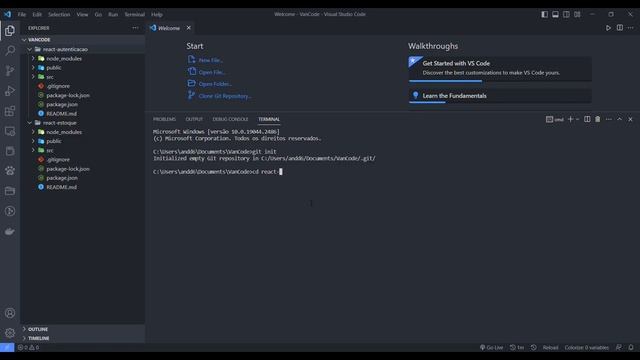This screenshot has width=640, height=360.
Task: Open Remote Explorer in activity bar
Action: 10,131
